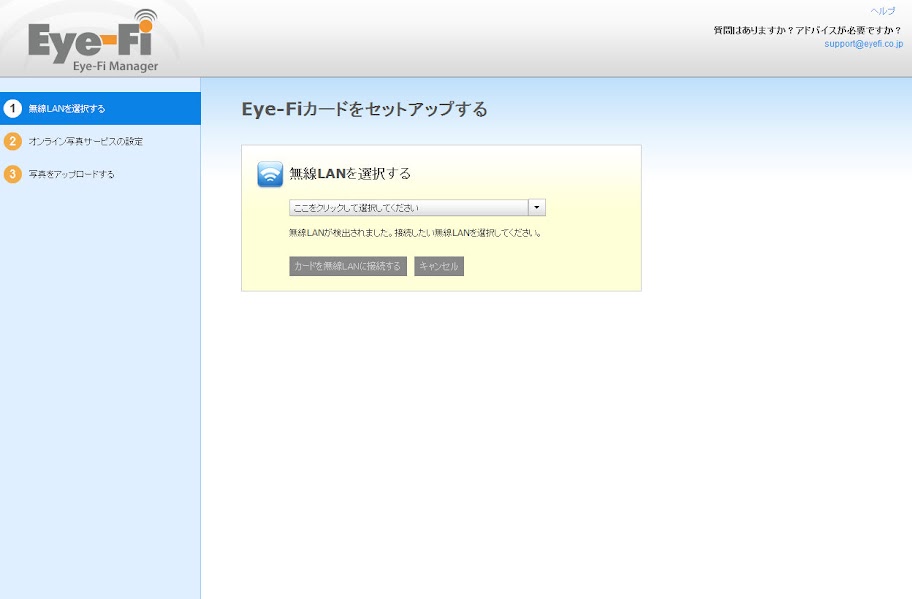
Task: Go to the 写真をアップロードする step
Action: tap(71, 174)
